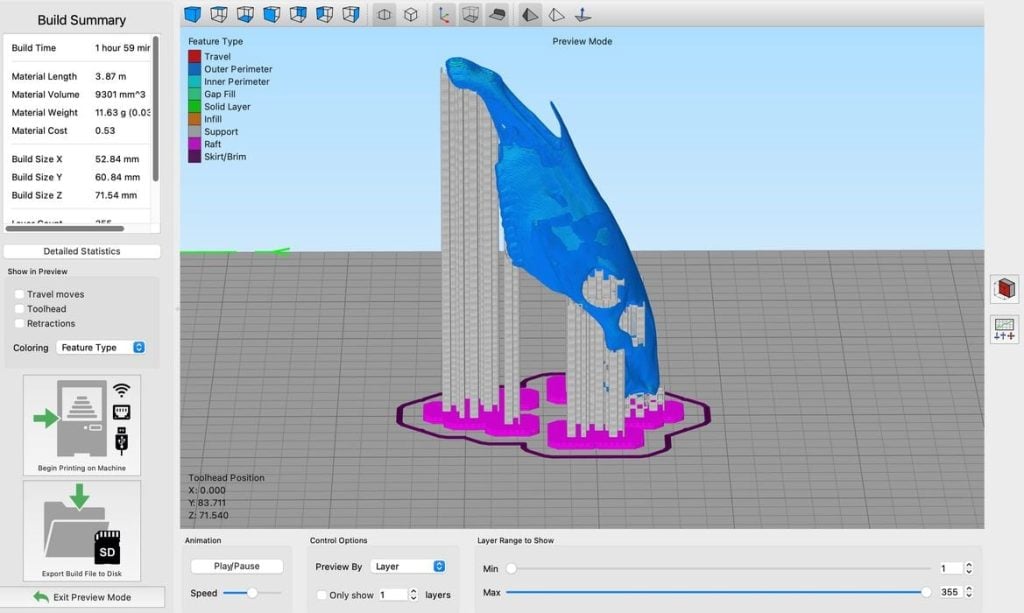Toggle the print bed display icon
Screen dimensions: 1024x613
497,14
